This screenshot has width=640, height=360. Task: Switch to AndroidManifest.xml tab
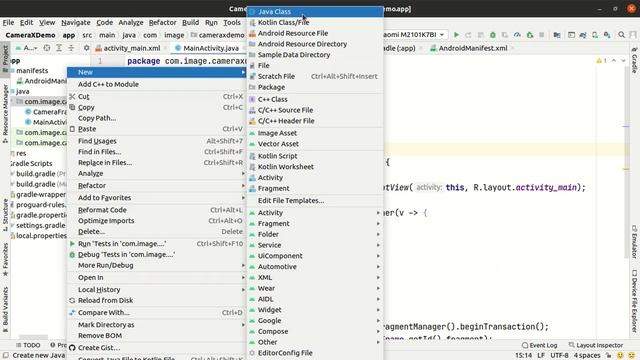pos(473,48)
